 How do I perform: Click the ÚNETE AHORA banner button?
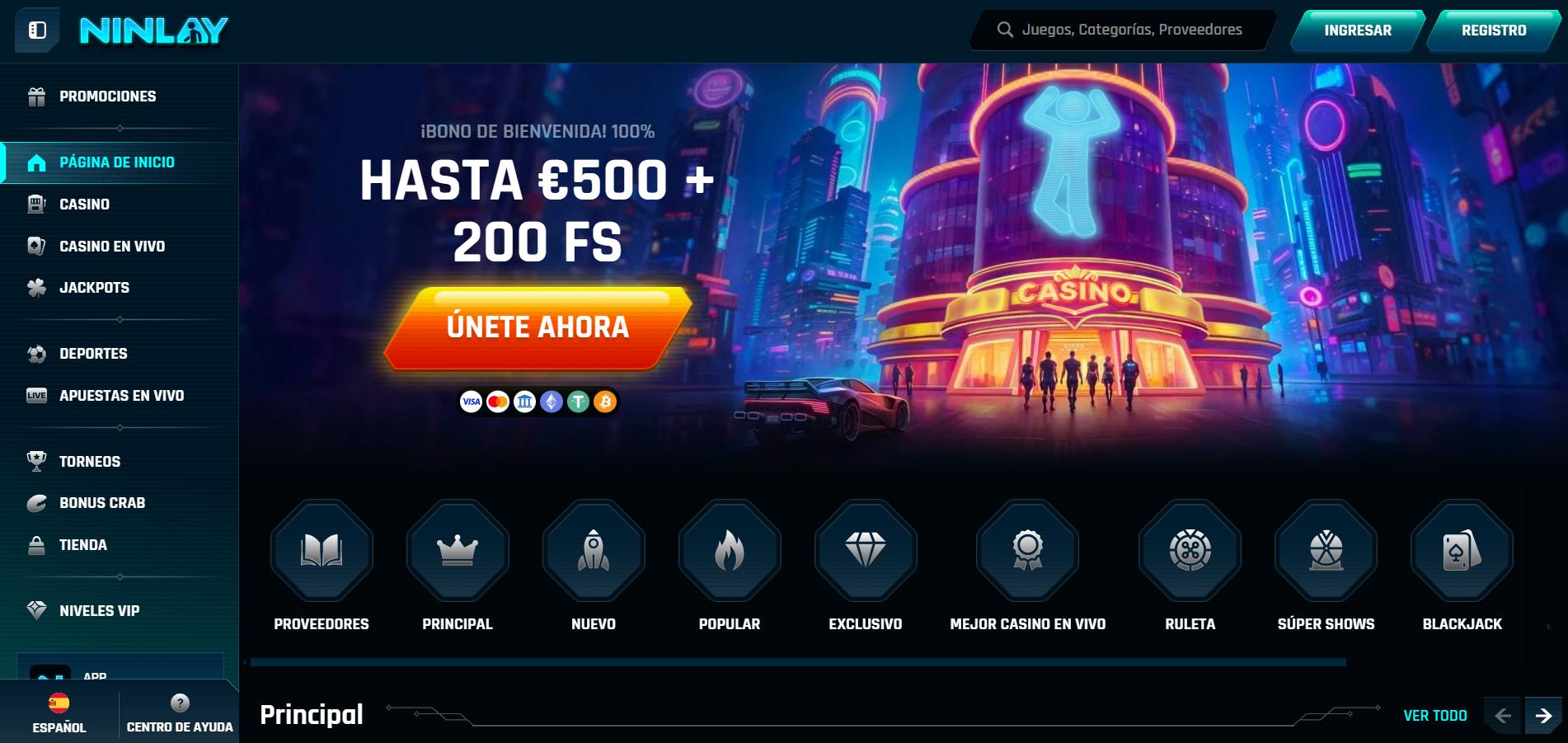[538, 327]
